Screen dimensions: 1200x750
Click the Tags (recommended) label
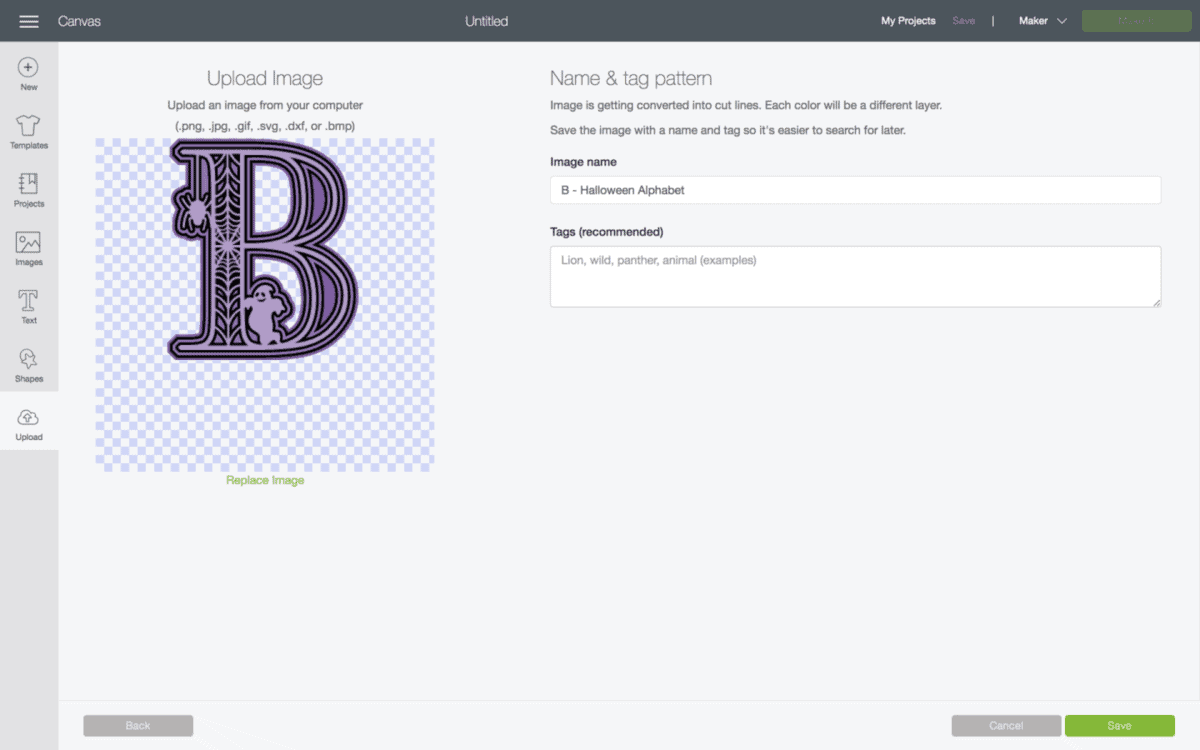point(607,232)
